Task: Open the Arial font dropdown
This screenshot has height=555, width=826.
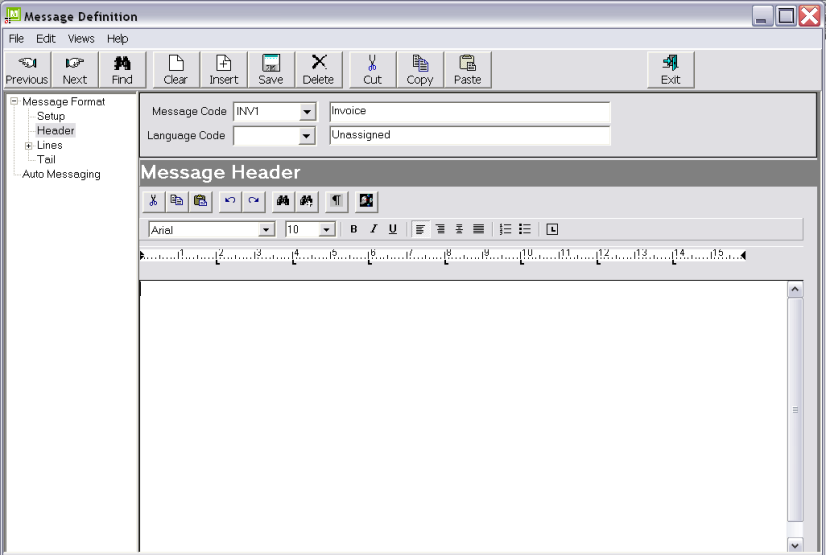Action: pyautogui.click(x=266, y=230)
